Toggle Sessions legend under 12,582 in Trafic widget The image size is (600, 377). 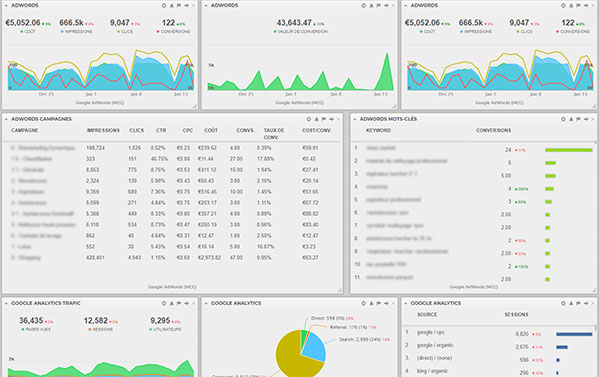pos(101,330)
